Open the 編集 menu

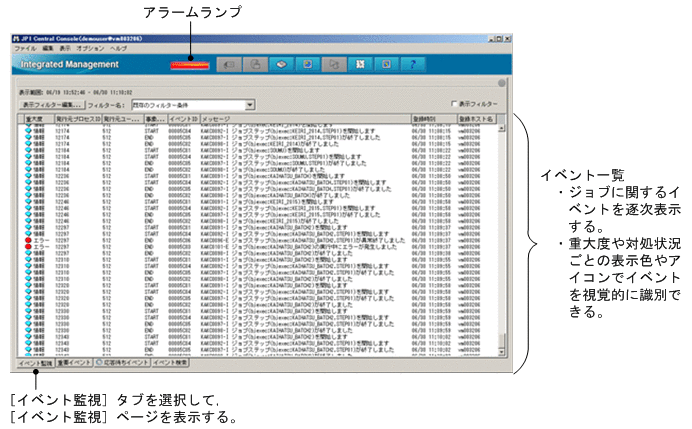click(x=48, y=48)
